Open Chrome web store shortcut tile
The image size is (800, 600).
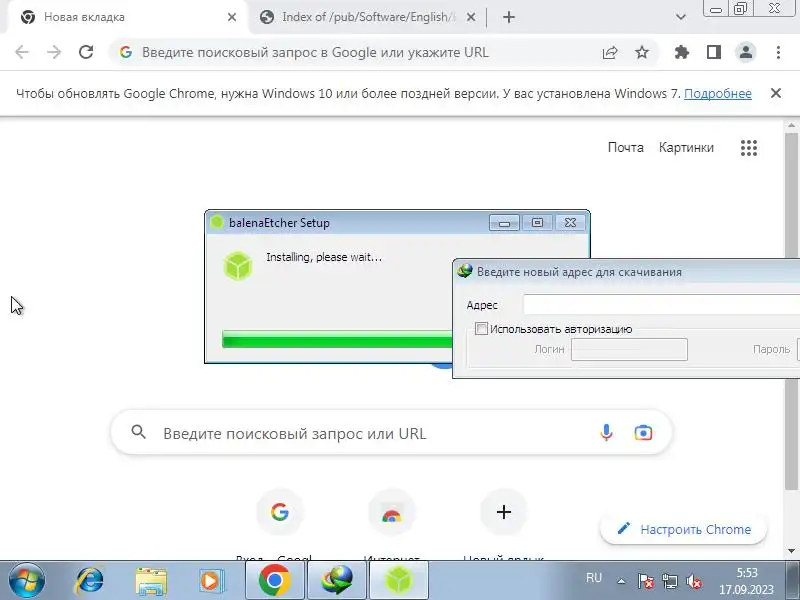pos(391,512)
